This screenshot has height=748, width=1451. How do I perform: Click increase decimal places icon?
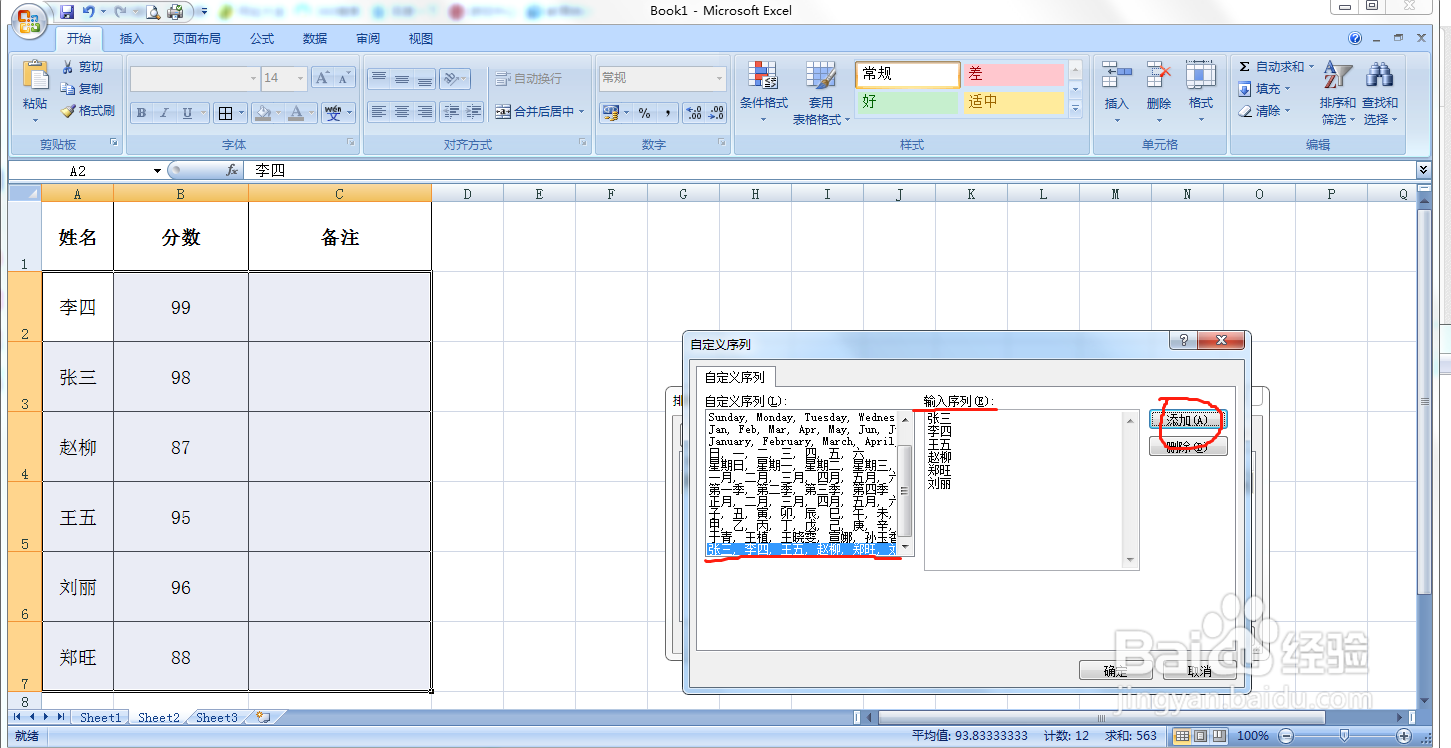click(693, 113)
